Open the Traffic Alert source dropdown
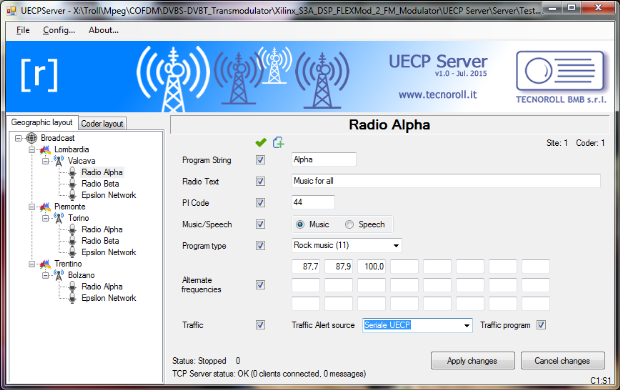Image resolution: width=620 pixels, height=390 pixels. (x=467, y=326)
